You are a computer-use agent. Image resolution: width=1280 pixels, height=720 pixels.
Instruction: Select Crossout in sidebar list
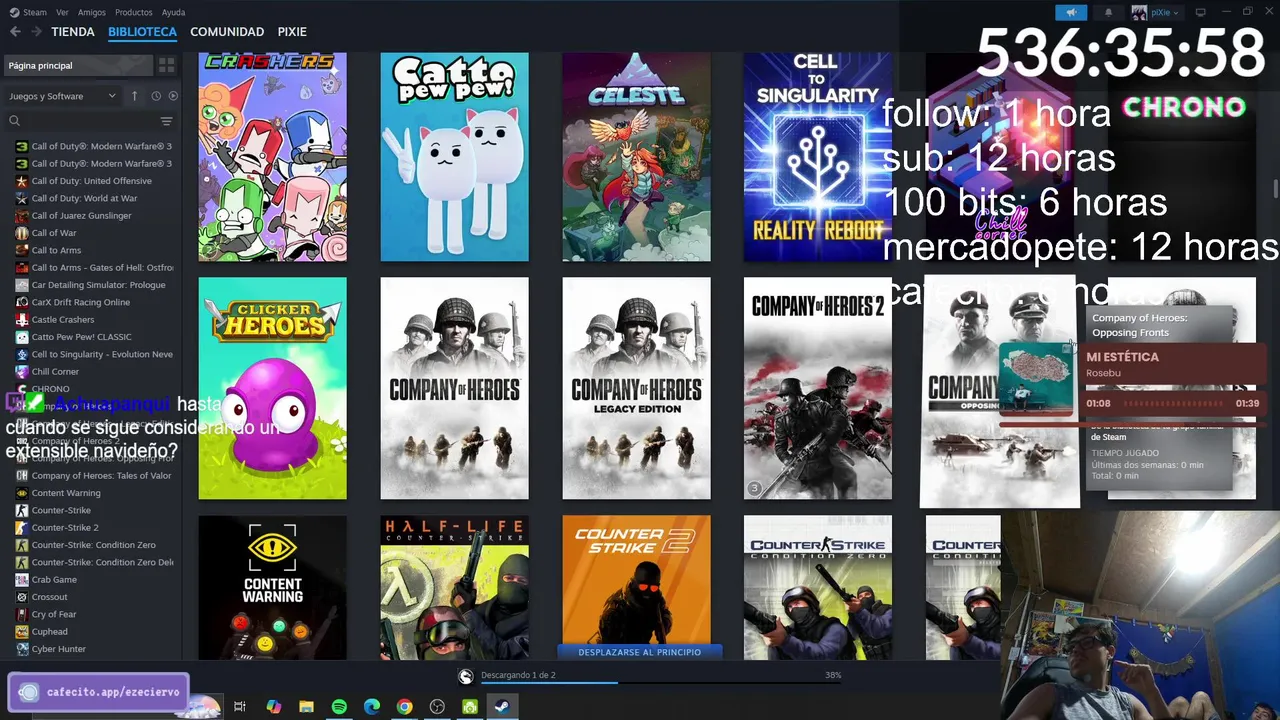pos(50,597)
